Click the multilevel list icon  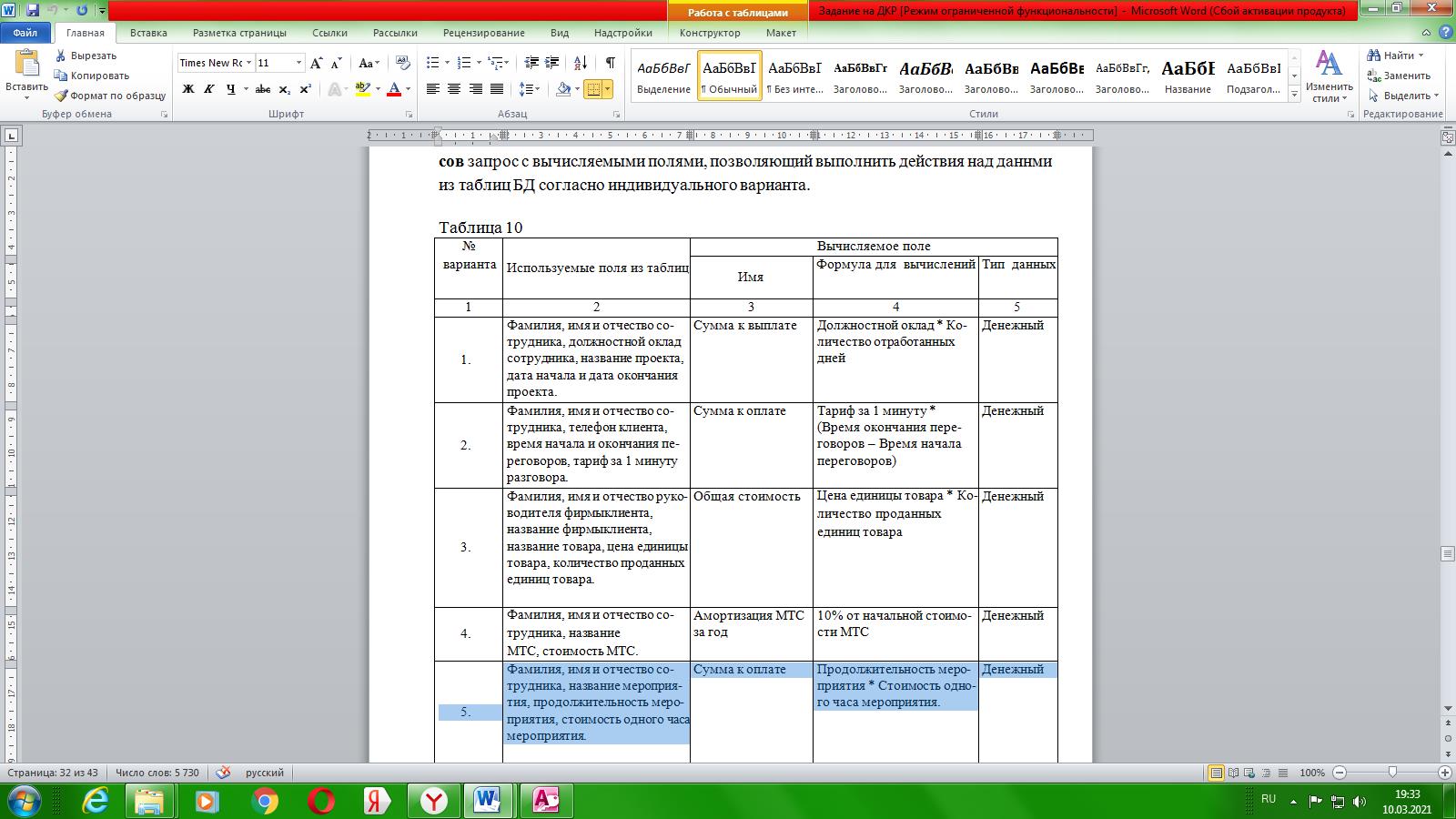tap(495, 63)
